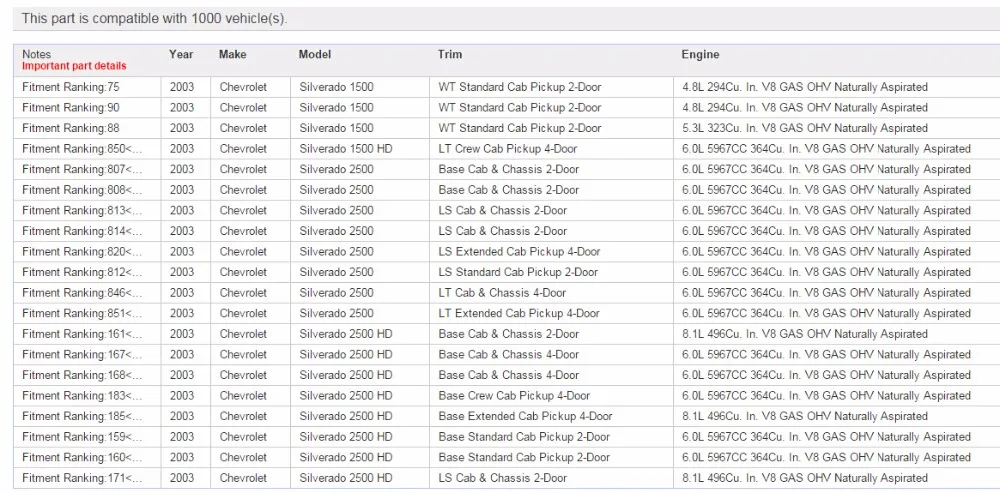This screenshot has height=493, width=1000.
Task: Select the 'Fitment Ranking:159<...' cell
Action: pyautogui.click(x=87, y=437)
